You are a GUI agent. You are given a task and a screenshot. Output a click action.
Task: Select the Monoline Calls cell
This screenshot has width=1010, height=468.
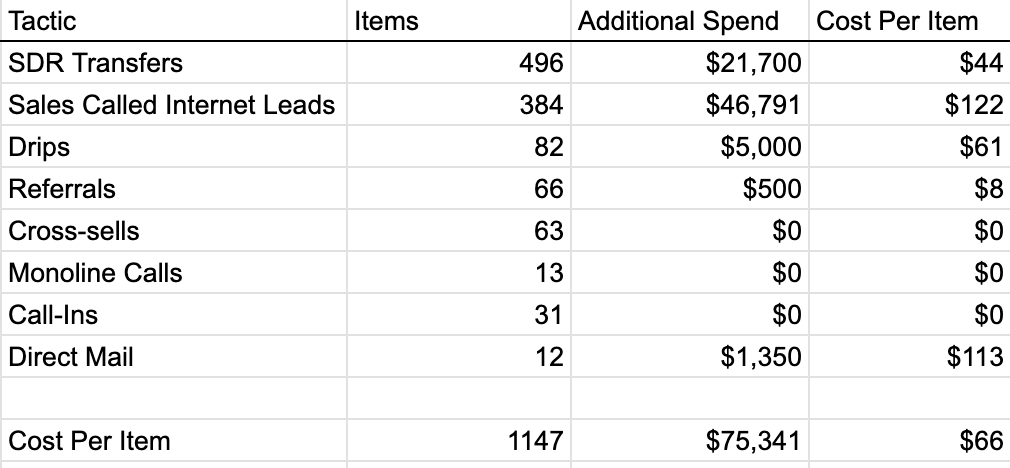click(174, 272)
